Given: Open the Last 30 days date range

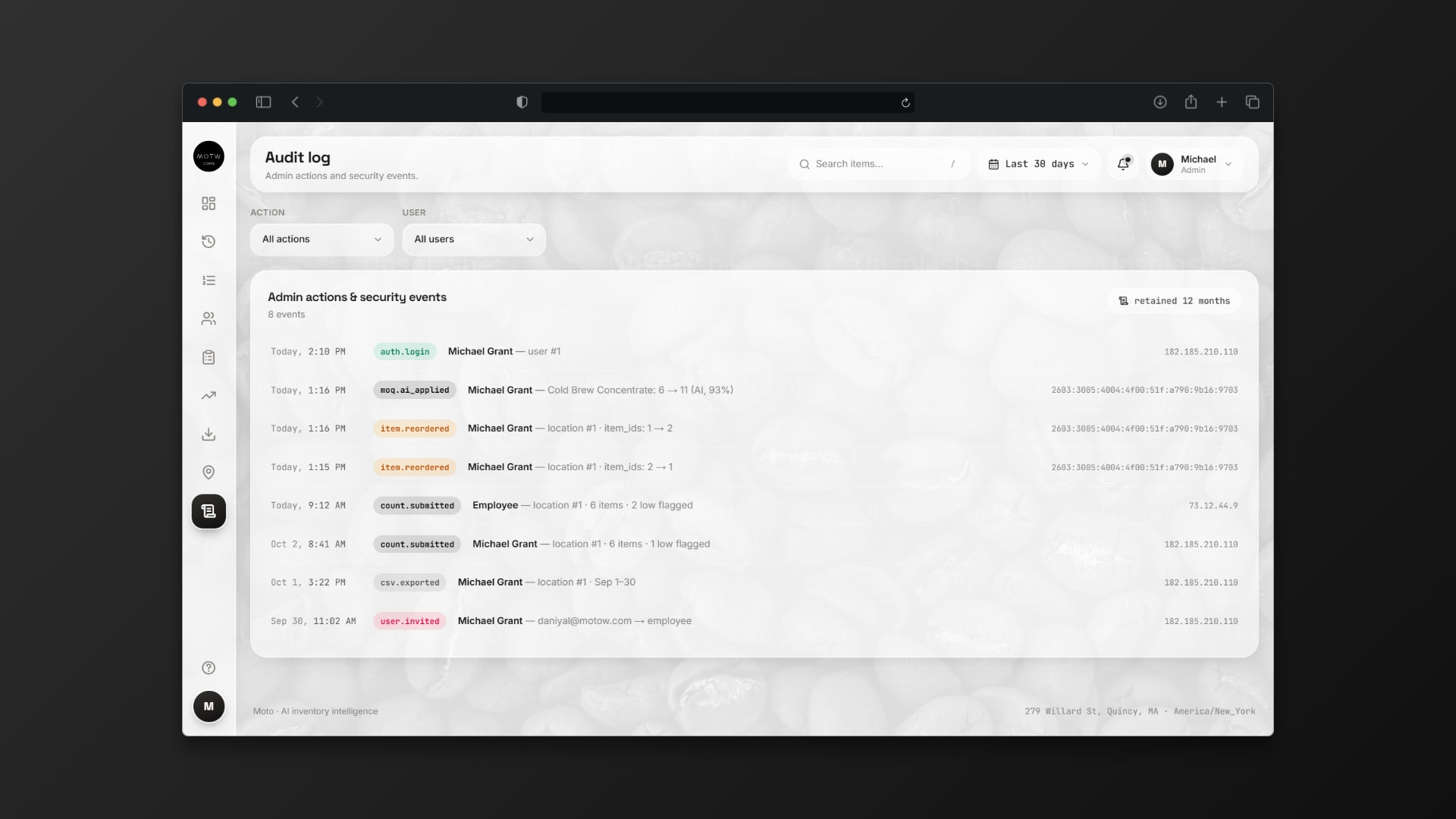Looking at the screenshot, I should 1039,164.
